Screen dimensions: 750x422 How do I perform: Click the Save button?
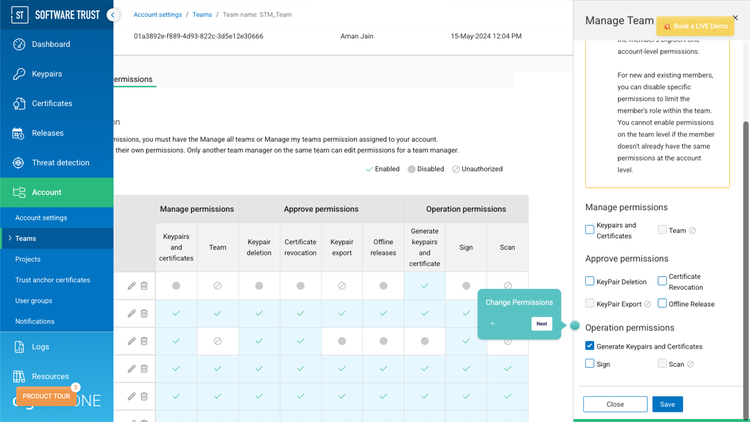[667, 404]
